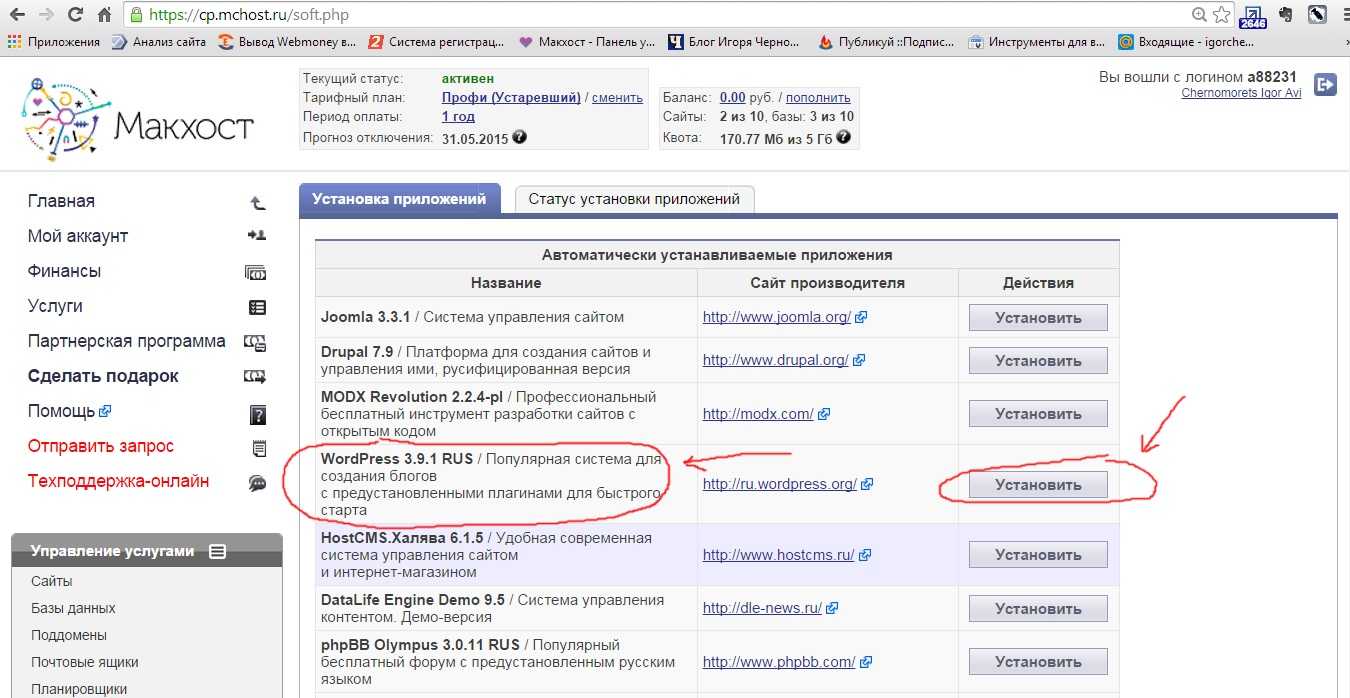Click the сменить tariff plan link
Image resolution: width=1350 pixels, height=698 pixels.
[617, 98]
